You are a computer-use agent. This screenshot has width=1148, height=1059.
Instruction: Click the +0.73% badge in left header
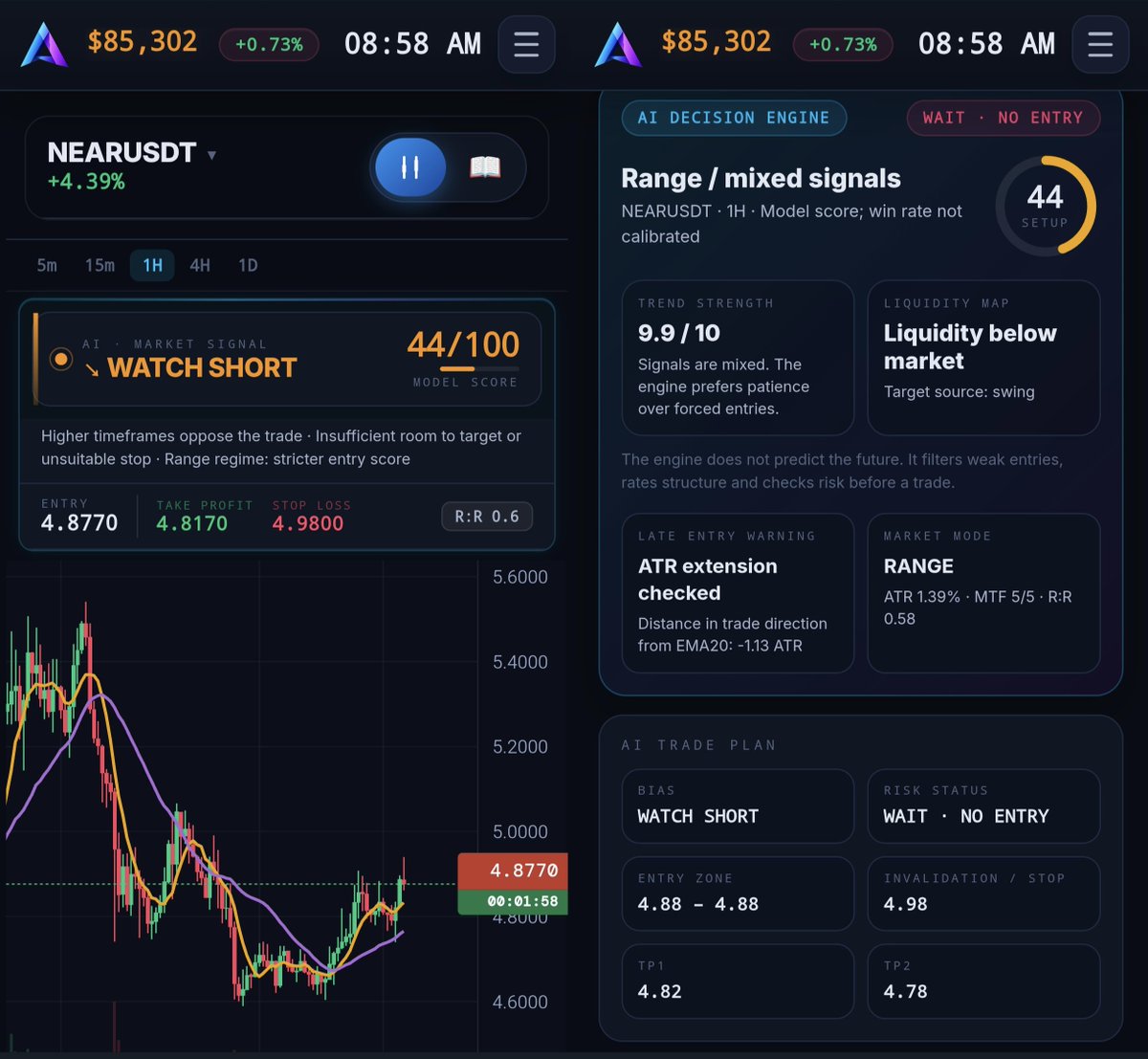pyautogui.click(x=269, y=44)
